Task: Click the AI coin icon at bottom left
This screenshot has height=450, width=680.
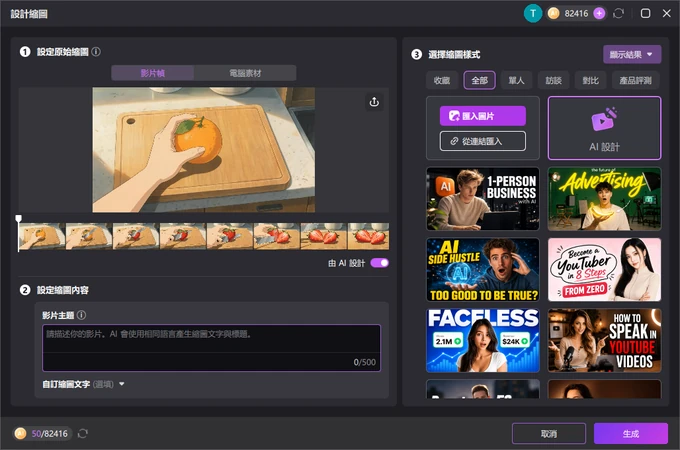Action: 20,434
